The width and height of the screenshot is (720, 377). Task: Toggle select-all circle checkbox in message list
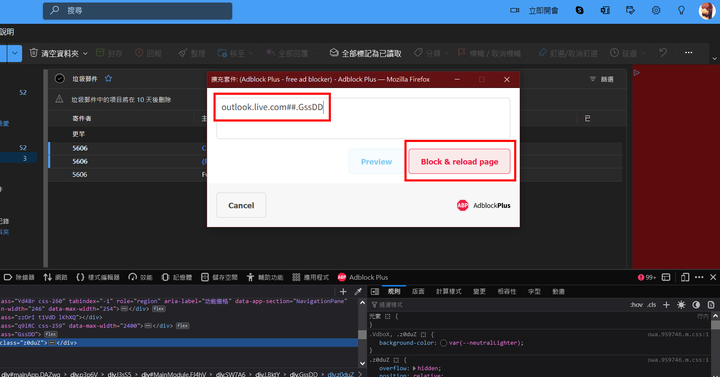pyautogui.click(x=60, y=79)
